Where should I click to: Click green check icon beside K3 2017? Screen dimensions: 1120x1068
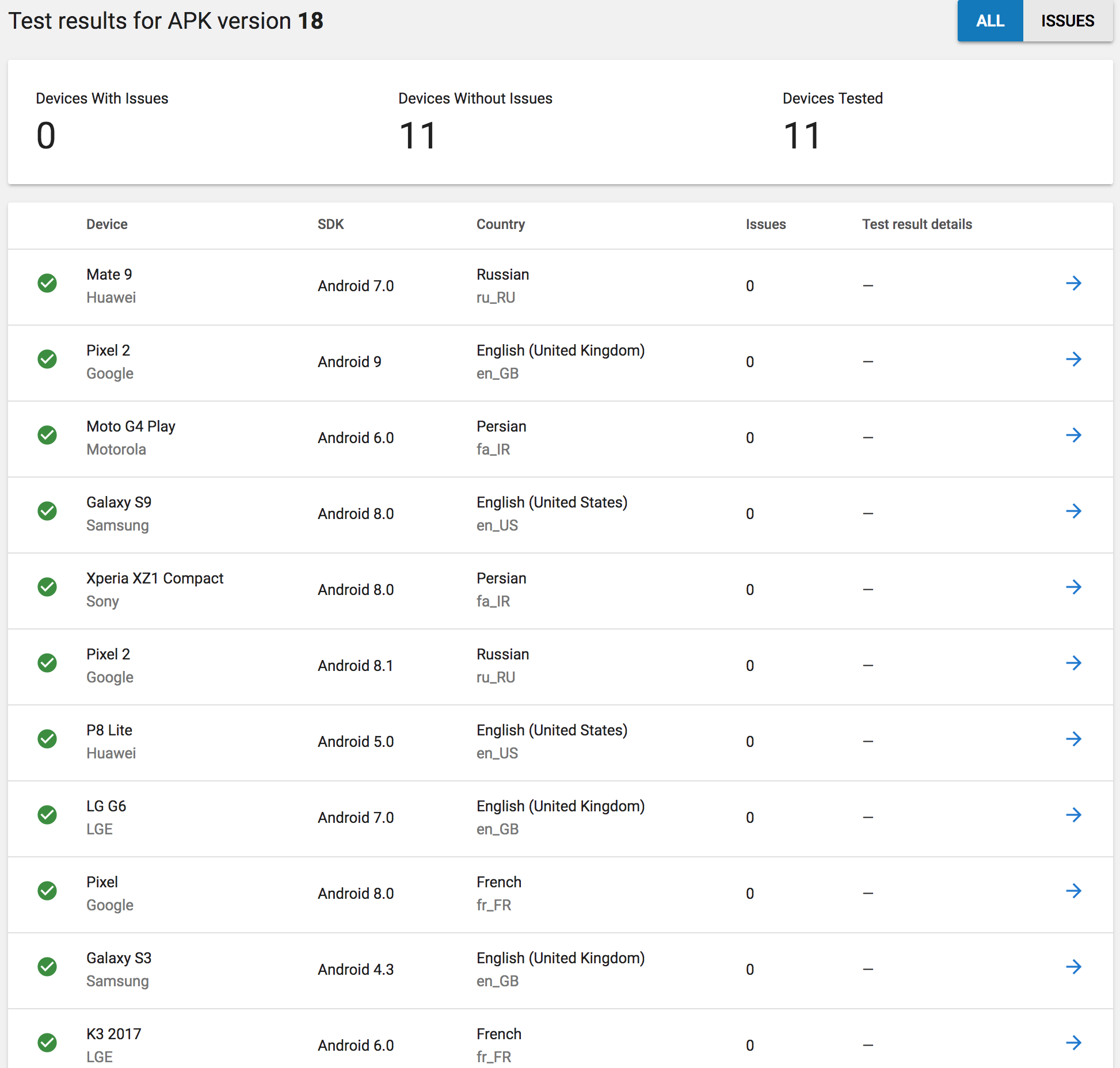click(x=47, y=1043)
